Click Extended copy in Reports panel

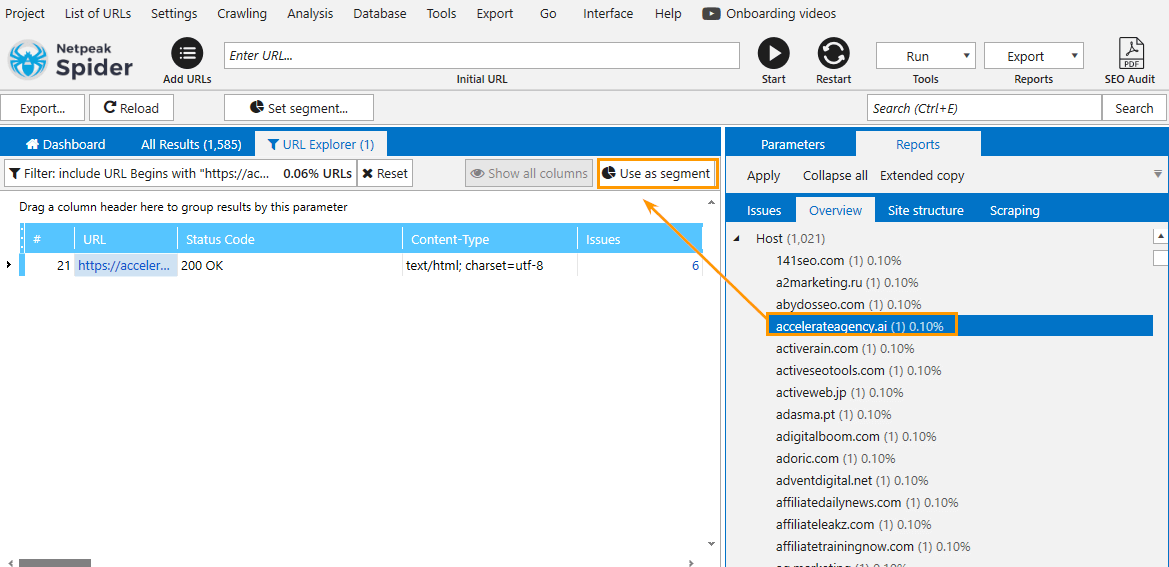[922, 176]
